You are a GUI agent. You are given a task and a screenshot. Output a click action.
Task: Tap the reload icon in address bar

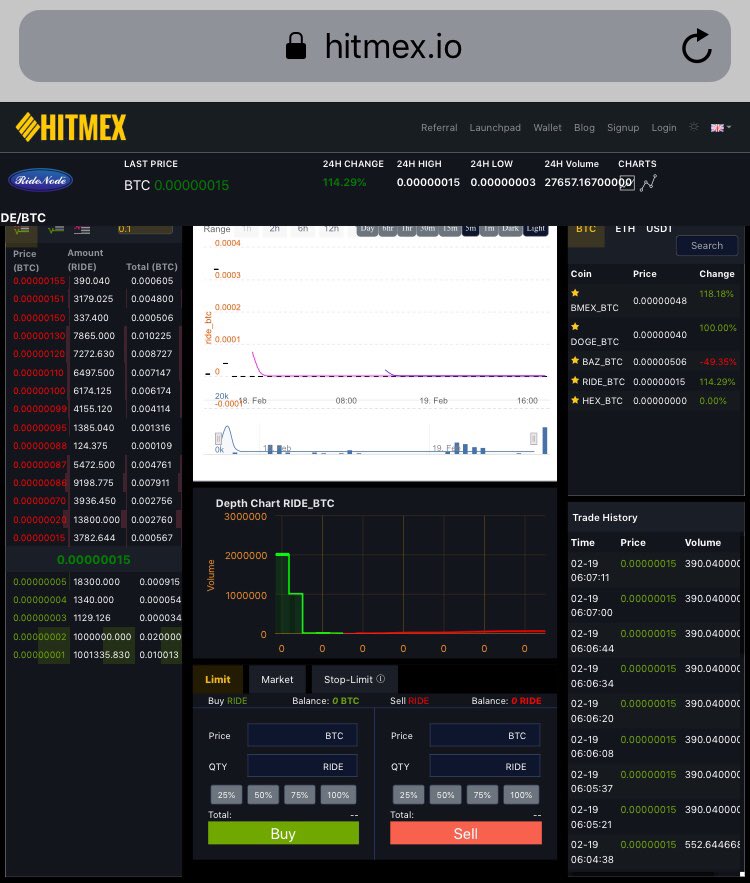pos(697,46)
